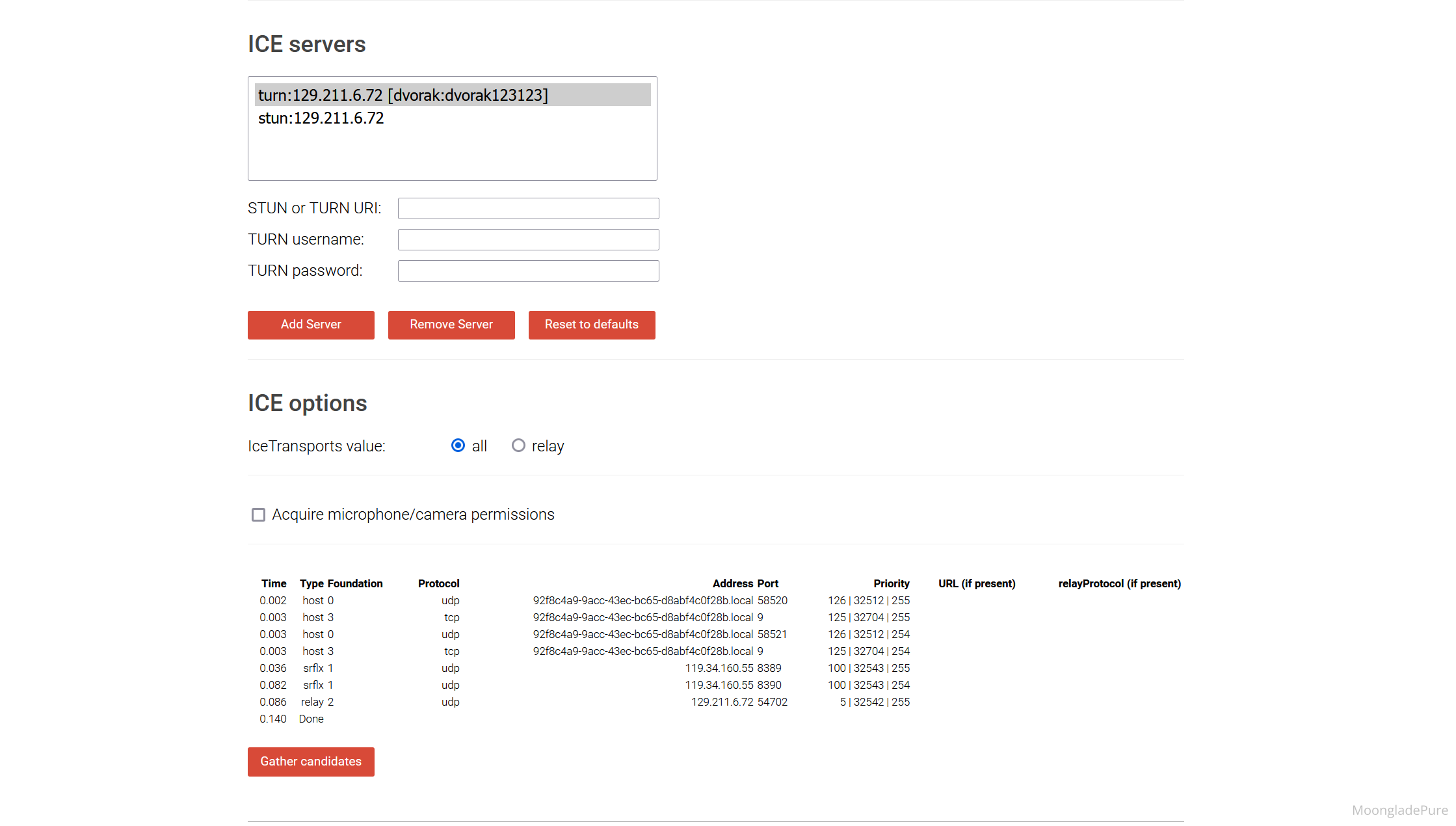
Task: Select the stun:129.211.6.72 server entry
Action: point(321,118)
